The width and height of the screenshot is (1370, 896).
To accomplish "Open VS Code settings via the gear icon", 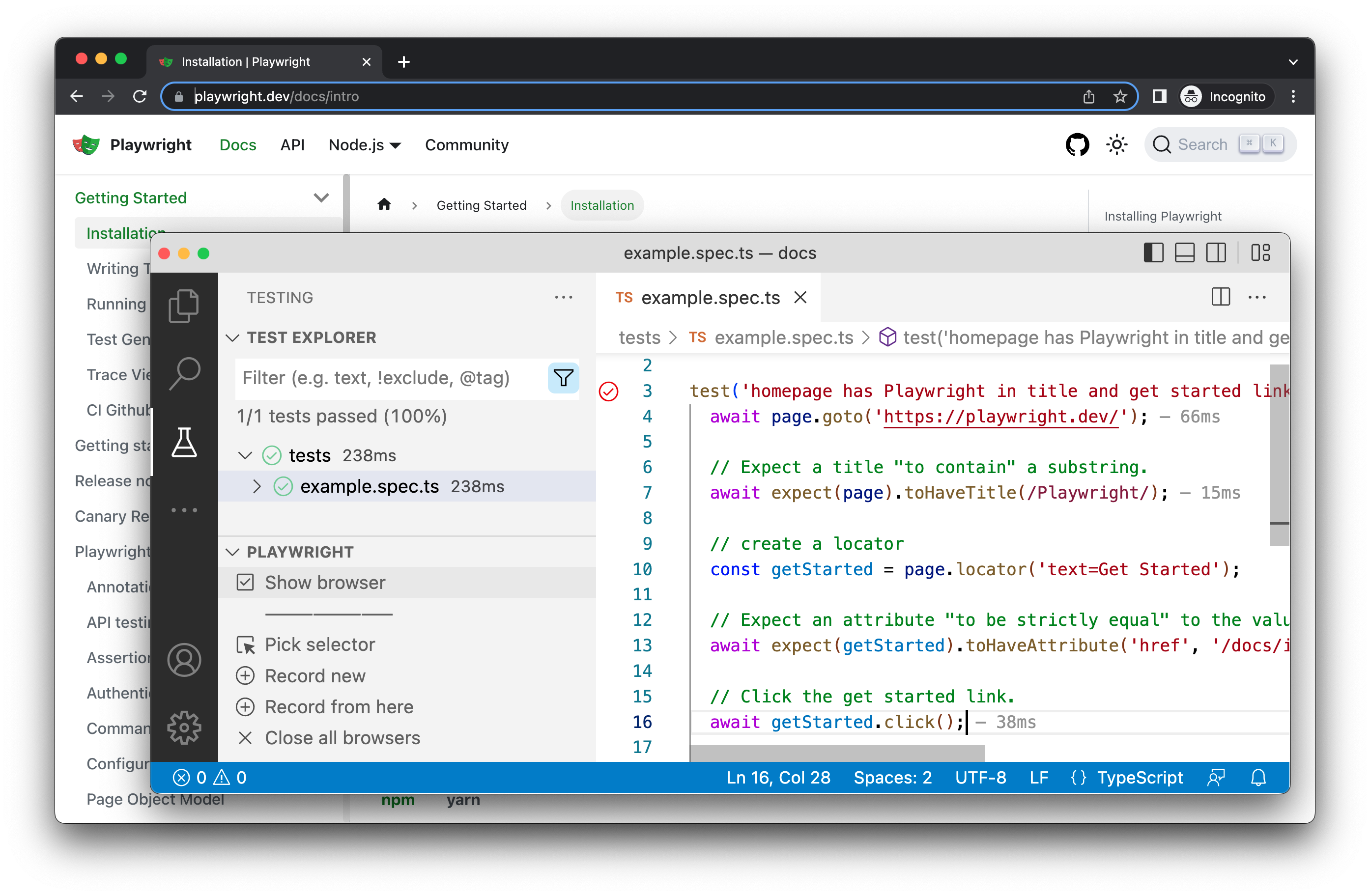I will pos(184,727).
